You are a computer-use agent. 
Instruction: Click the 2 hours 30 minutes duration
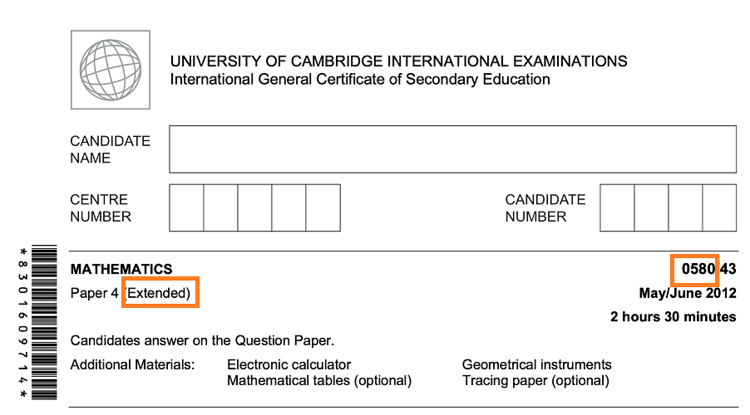[x=673, y=317]
